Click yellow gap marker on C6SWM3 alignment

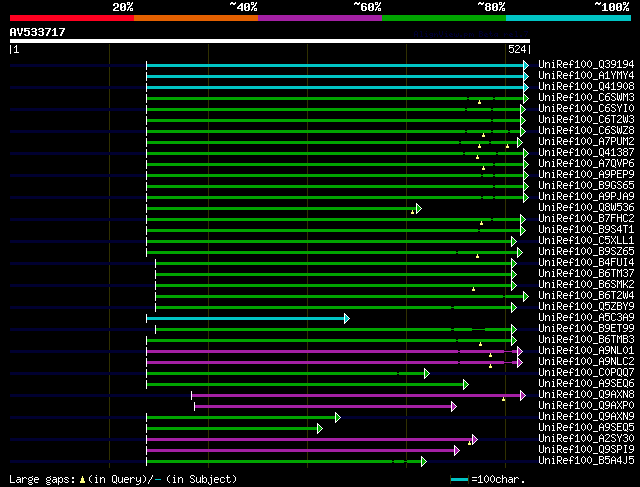(480, 102)
